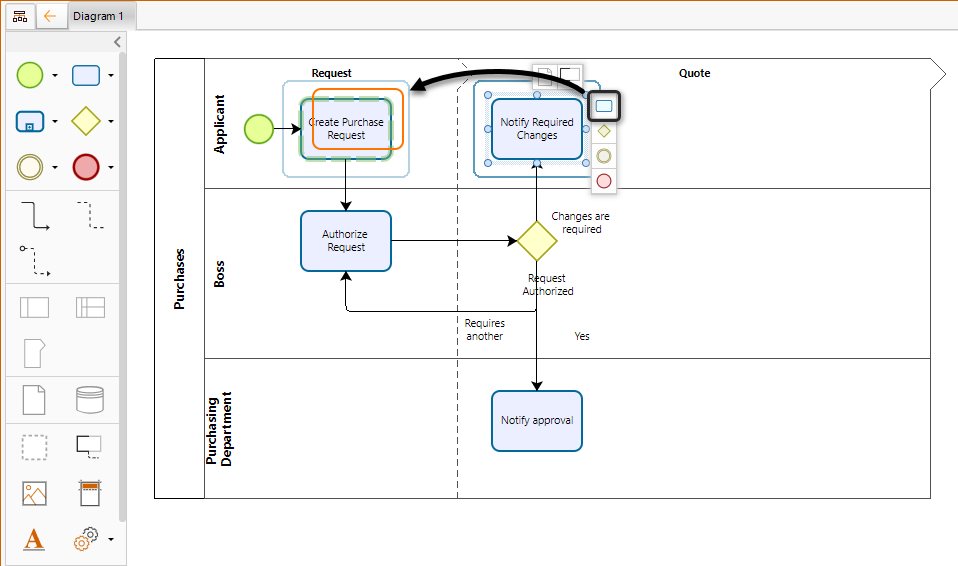This screenshot has width=958, height=566.
Task: Select the Data Store cylinder icon
Action: [90, 400]
